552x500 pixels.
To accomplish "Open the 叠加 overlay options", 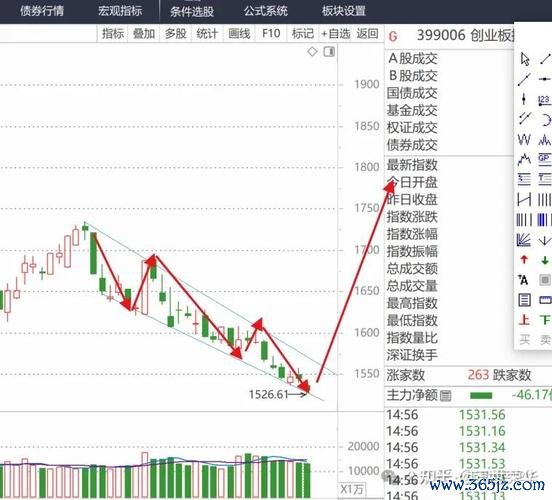I will [x=144, y=33].
